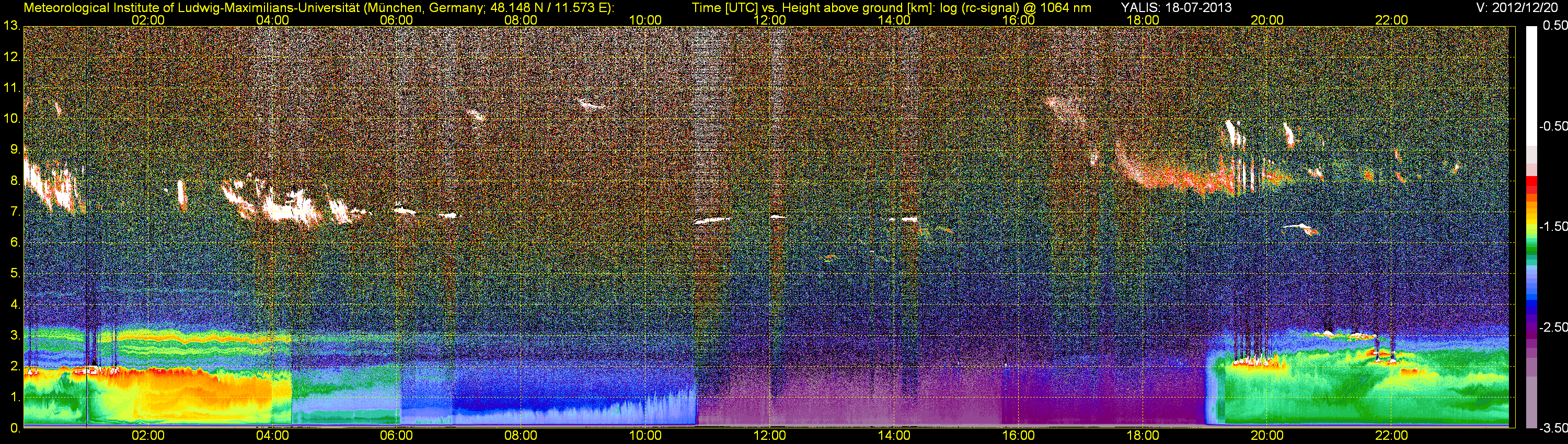The width and height of the screenshot is (1568, 444).
Task: Select the 04:00 label on the top time axis
Action: click(272, 20)
